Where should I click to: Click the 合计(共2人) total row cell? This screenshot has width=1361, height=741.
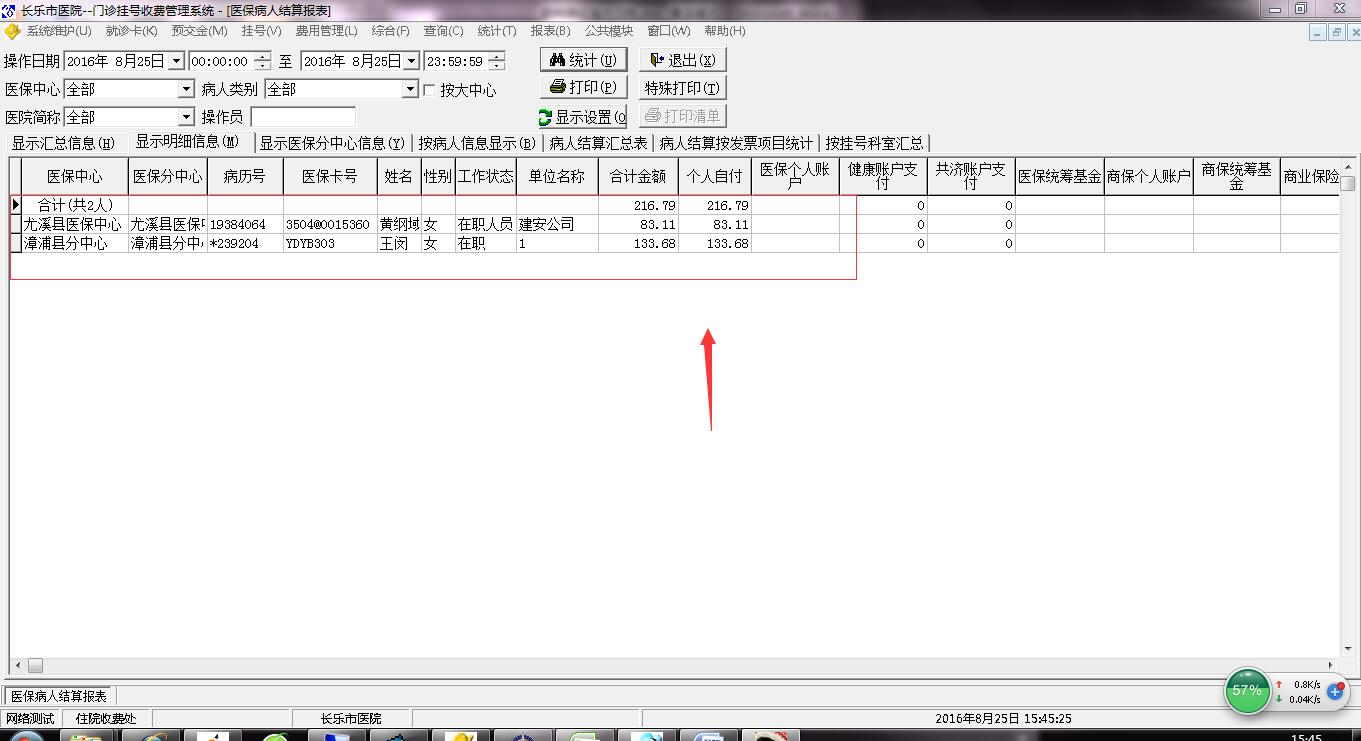click(75, 205)
